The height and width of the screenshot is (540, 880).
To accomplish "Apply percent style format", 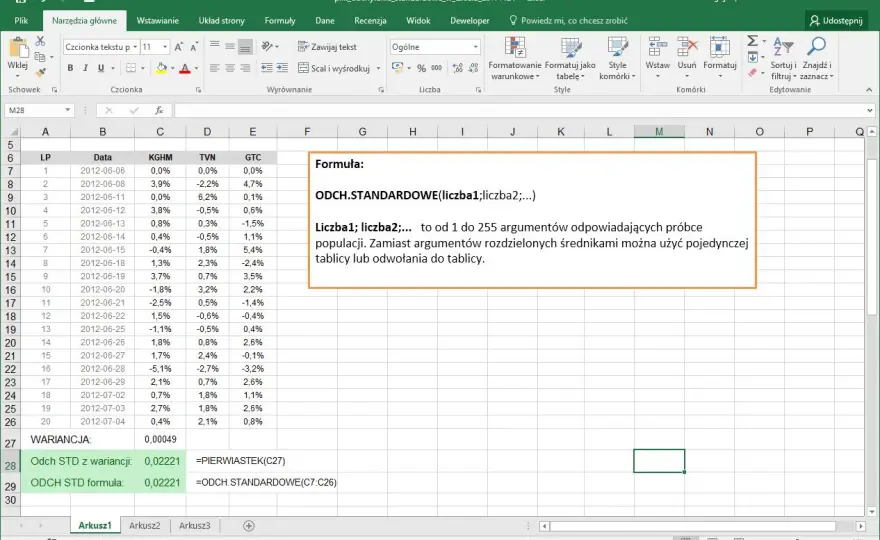I will 421,68.
